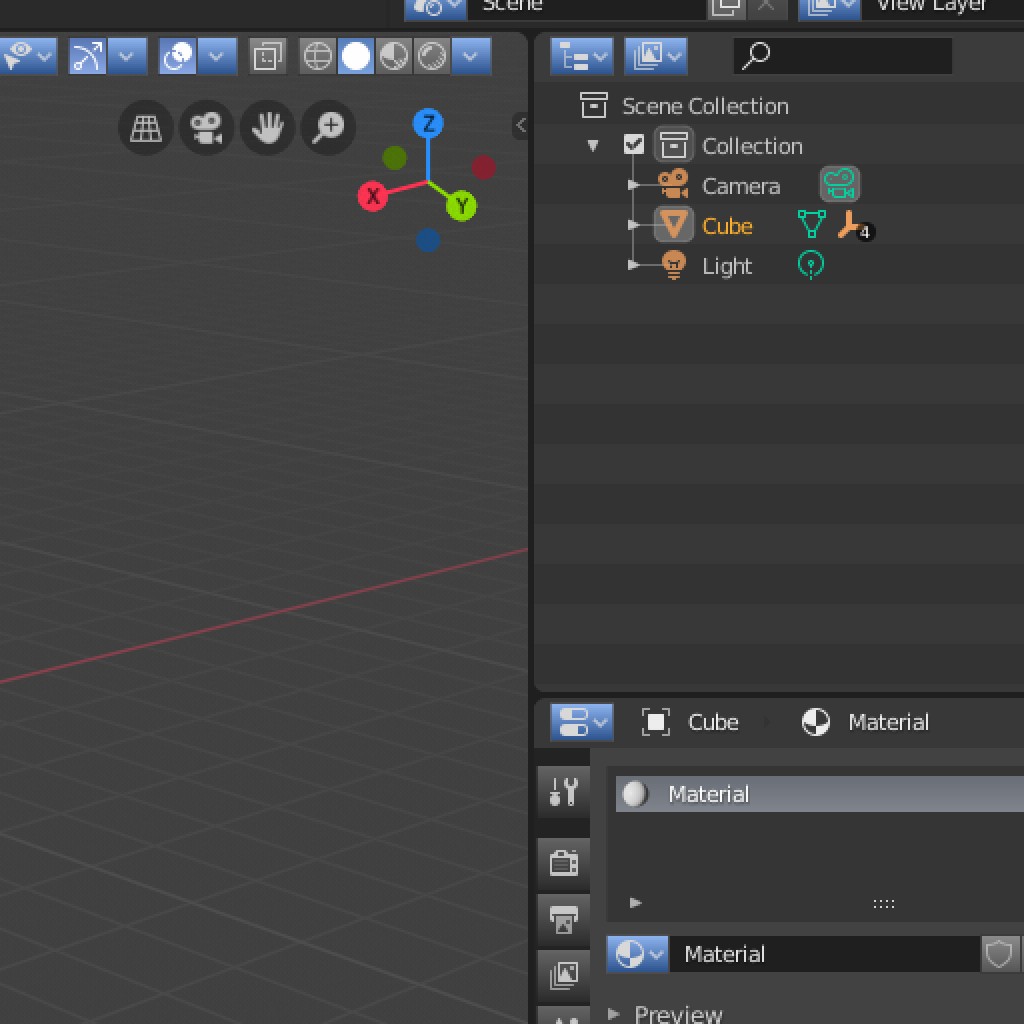
Task: Select the Tool properties tab icon
Action: point(563,791)
